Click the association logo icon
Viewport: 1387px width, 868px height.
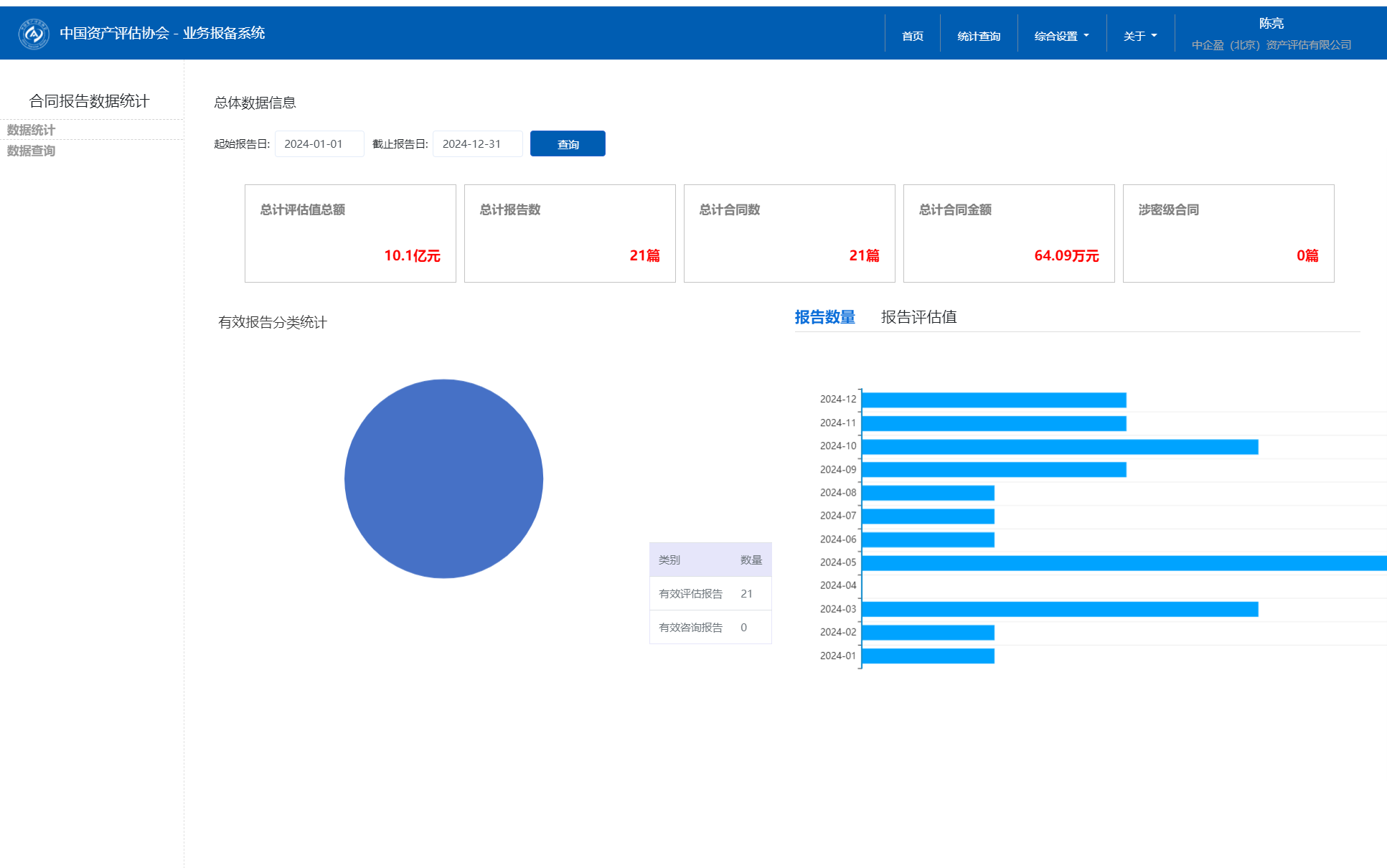point(33,34)
